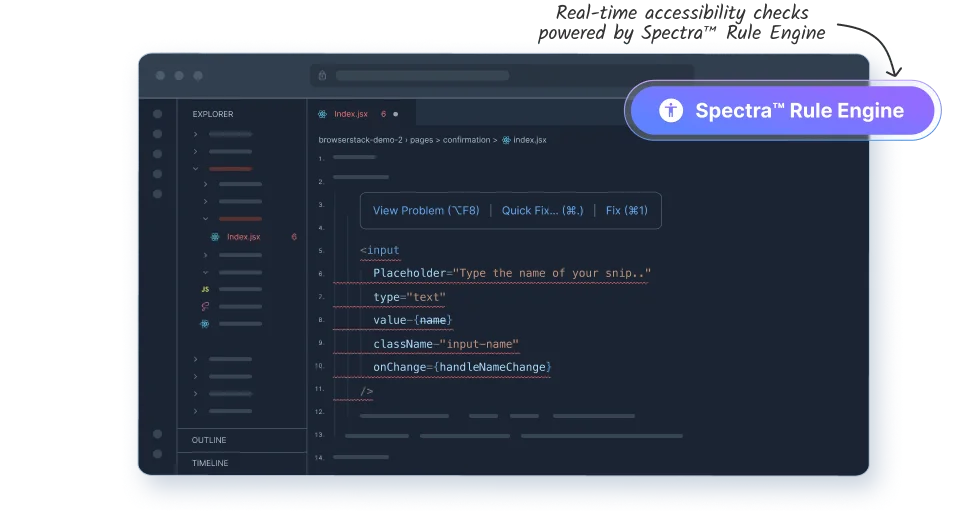Click the pink file icon below the JS icon

click(x=205, y=306)
